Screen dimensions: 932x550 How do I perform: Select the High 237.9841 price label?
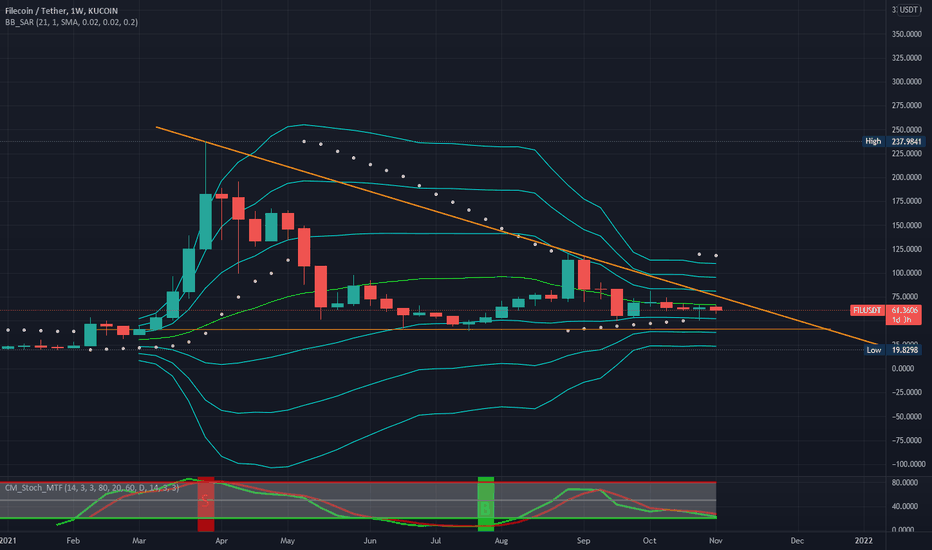coord(893,142)
